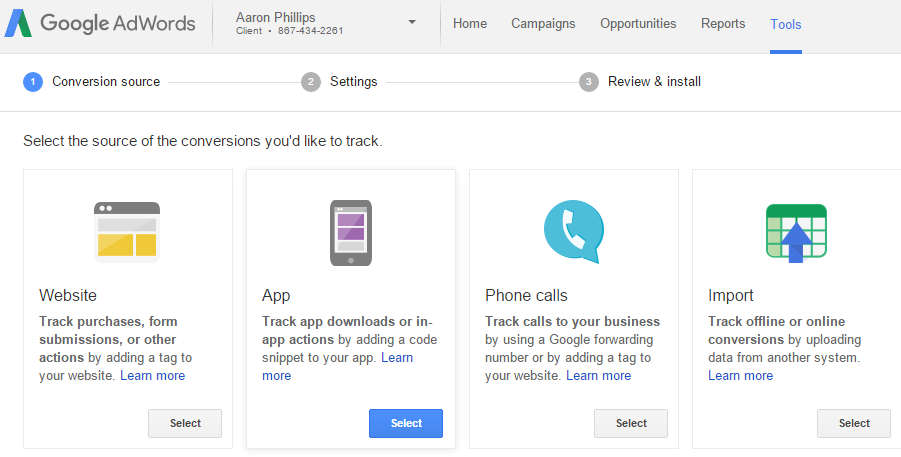The height and width of the screenshot is (457, 901).
Task: Select the Phone calls conversion source
Action: click(x=631, y=423)
